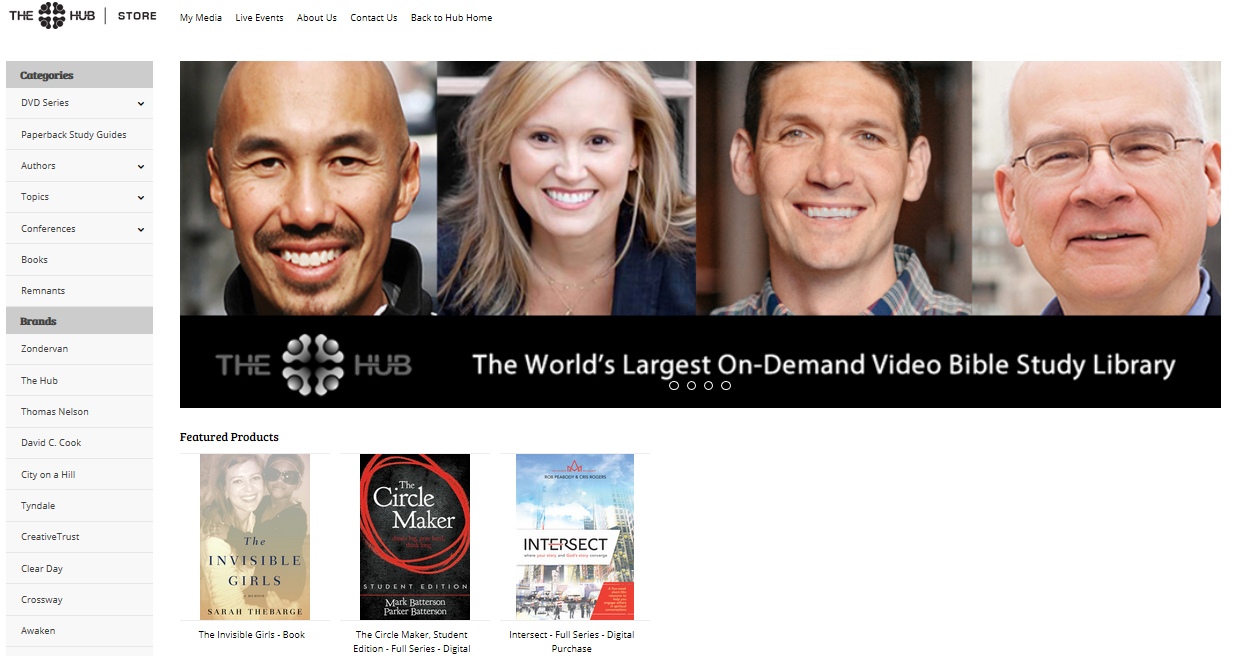Open Authors category link

[x=38, y=166]
